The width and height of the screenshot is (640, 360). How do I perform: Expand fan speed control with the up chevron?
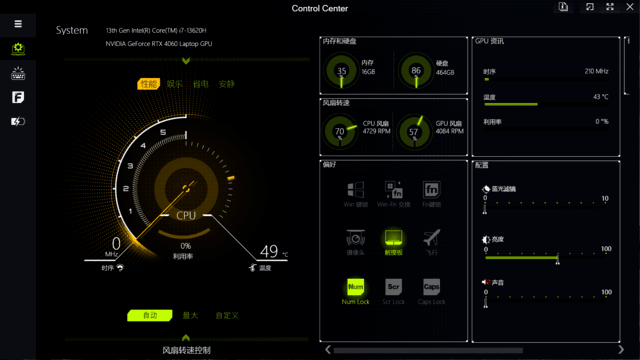pos(186,338)
